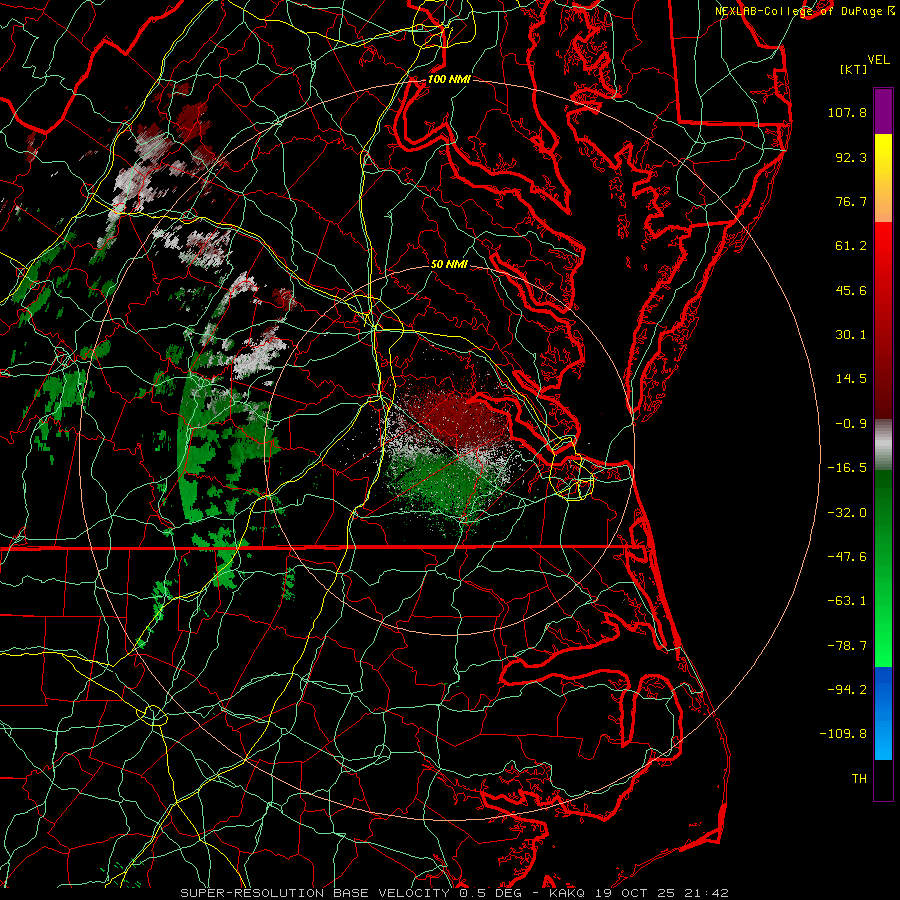This screenshot has width=900, height=900.
Task: Click the gray zero-velocity segment of color bar
Action: [883, 445]
